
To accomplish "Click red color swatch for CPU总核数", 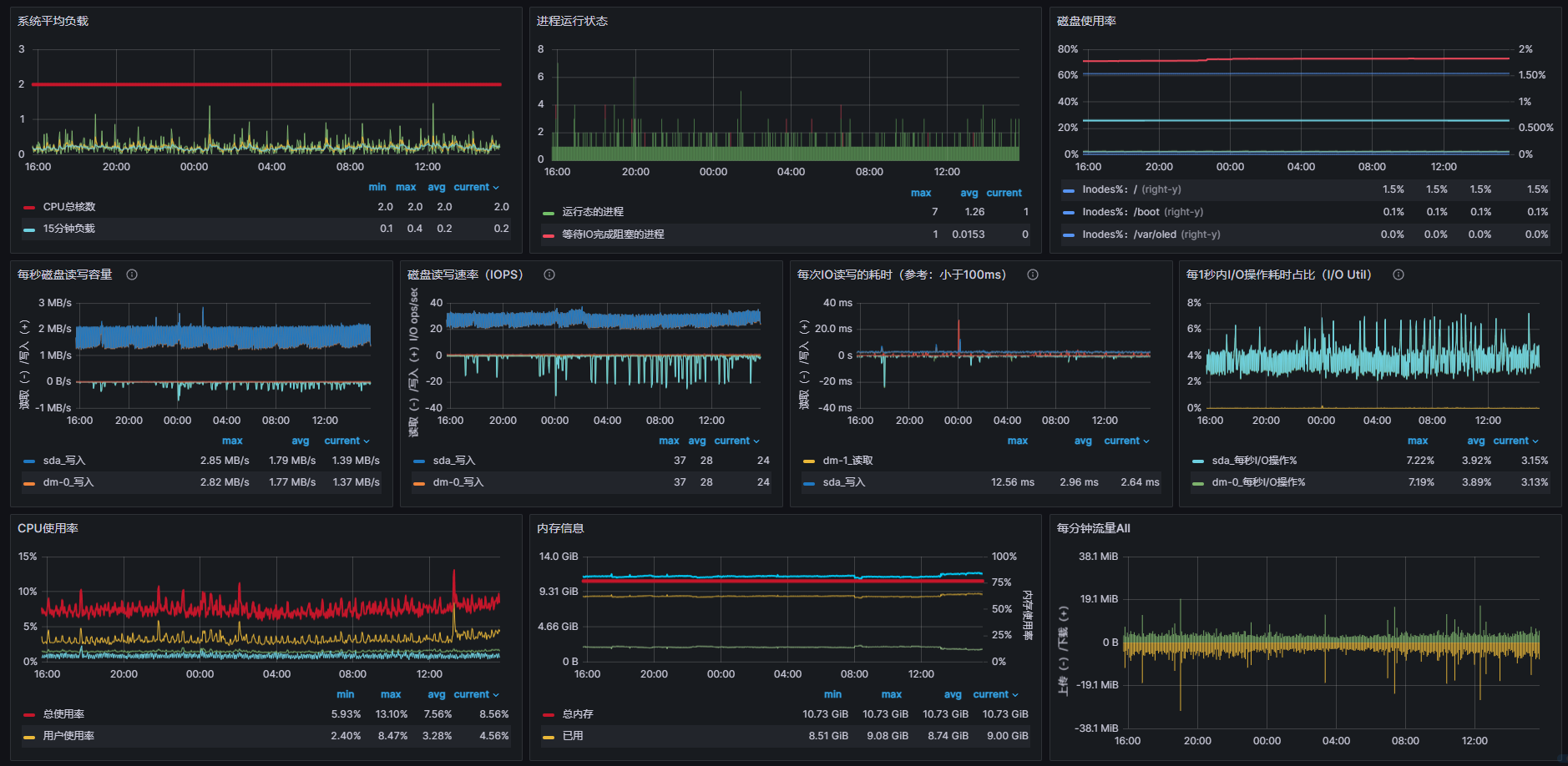I will 29,207.
